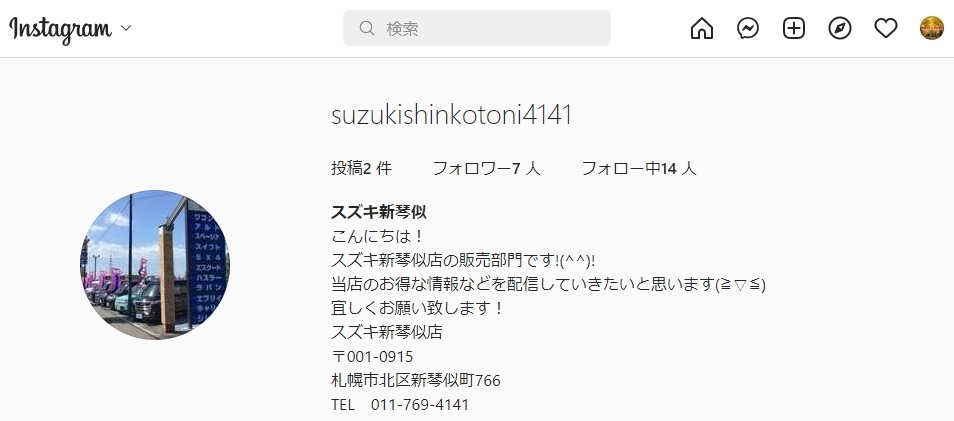Show activity notifications heart icon
The width and height of the screenshot is (954, 421).
tap(886, 28)
